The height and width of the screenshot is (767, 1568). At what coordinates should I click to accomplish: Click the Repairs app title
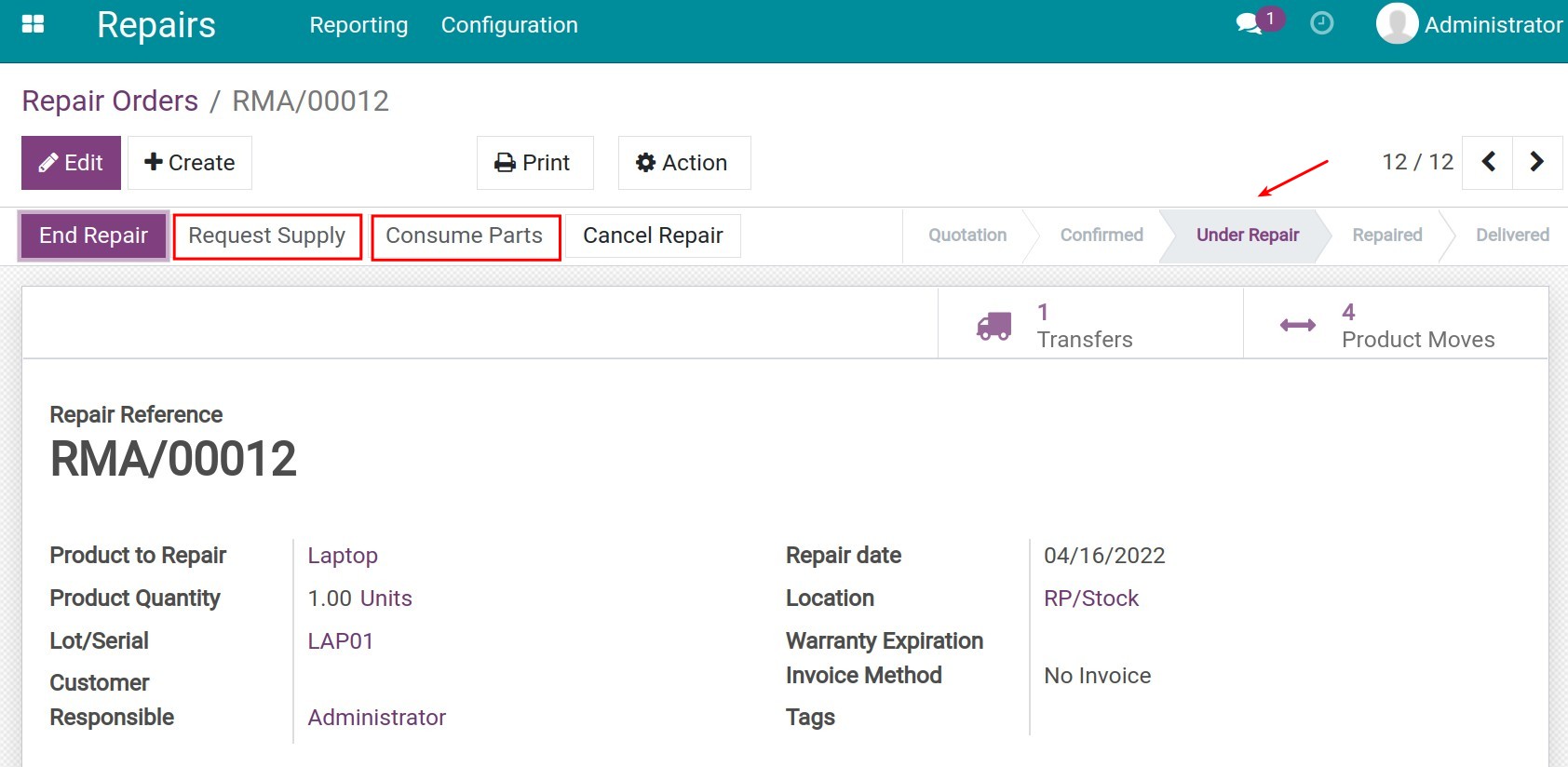156,25
